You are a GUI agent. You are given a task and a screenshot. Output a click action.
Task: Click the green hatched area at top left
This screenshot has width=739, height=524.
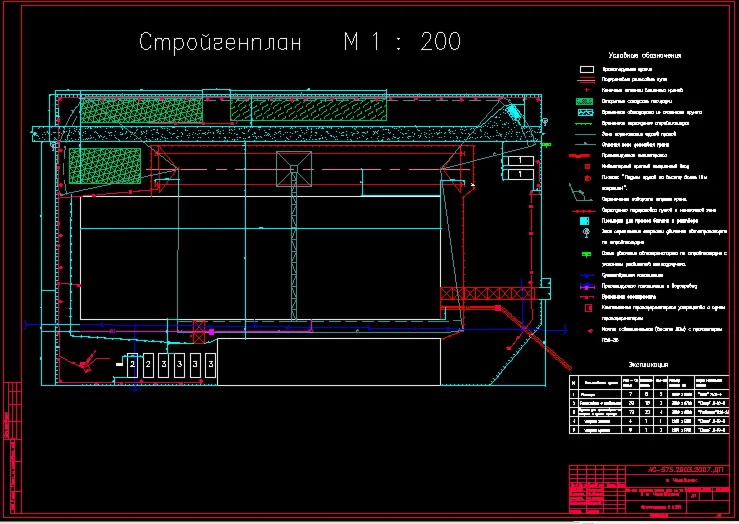pyautogui.click(x=141, y=110)
